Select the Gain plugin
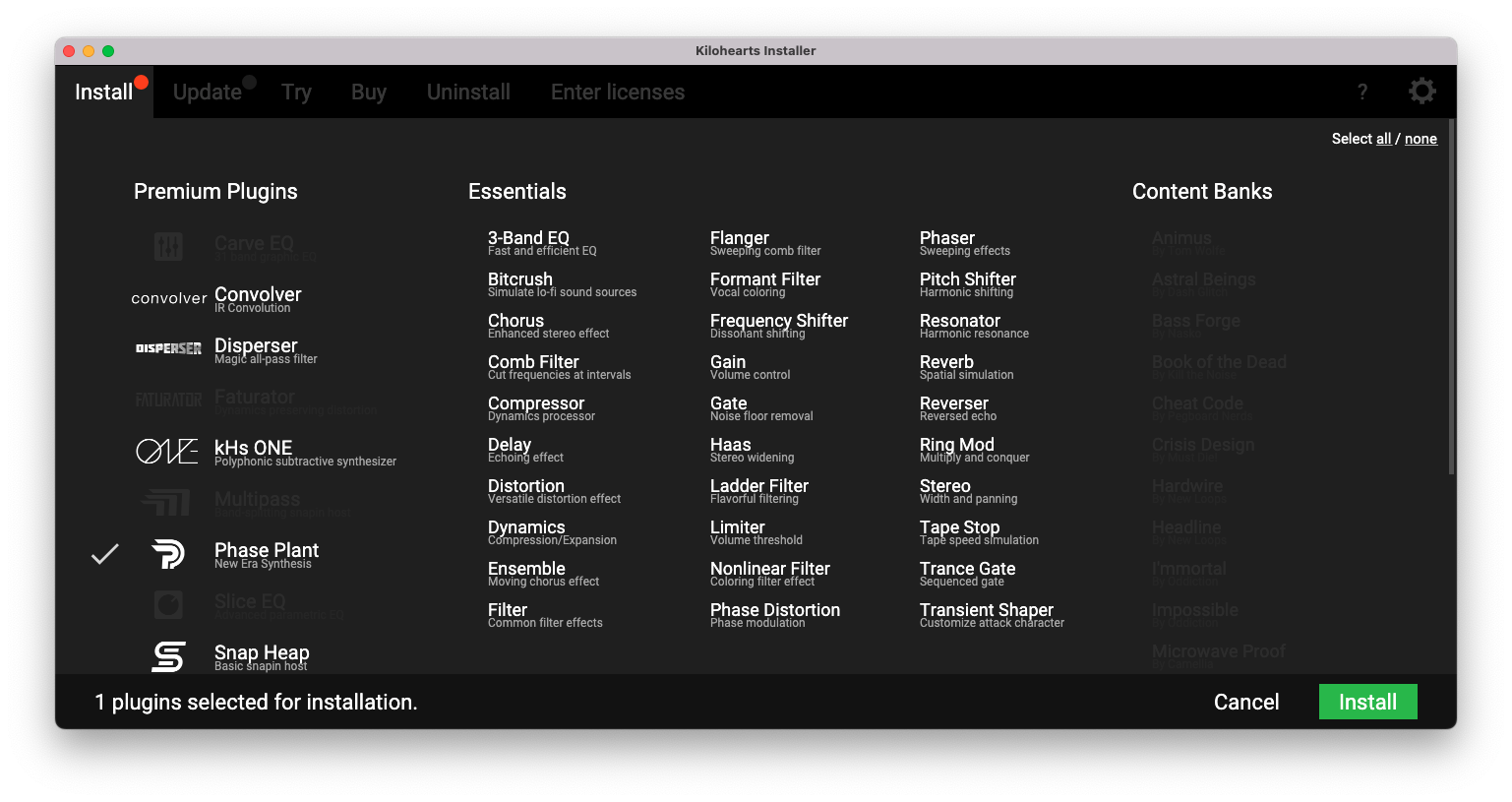Viewport: 1512px width, 802px height. pyautogui.click(x=750, y=367)
